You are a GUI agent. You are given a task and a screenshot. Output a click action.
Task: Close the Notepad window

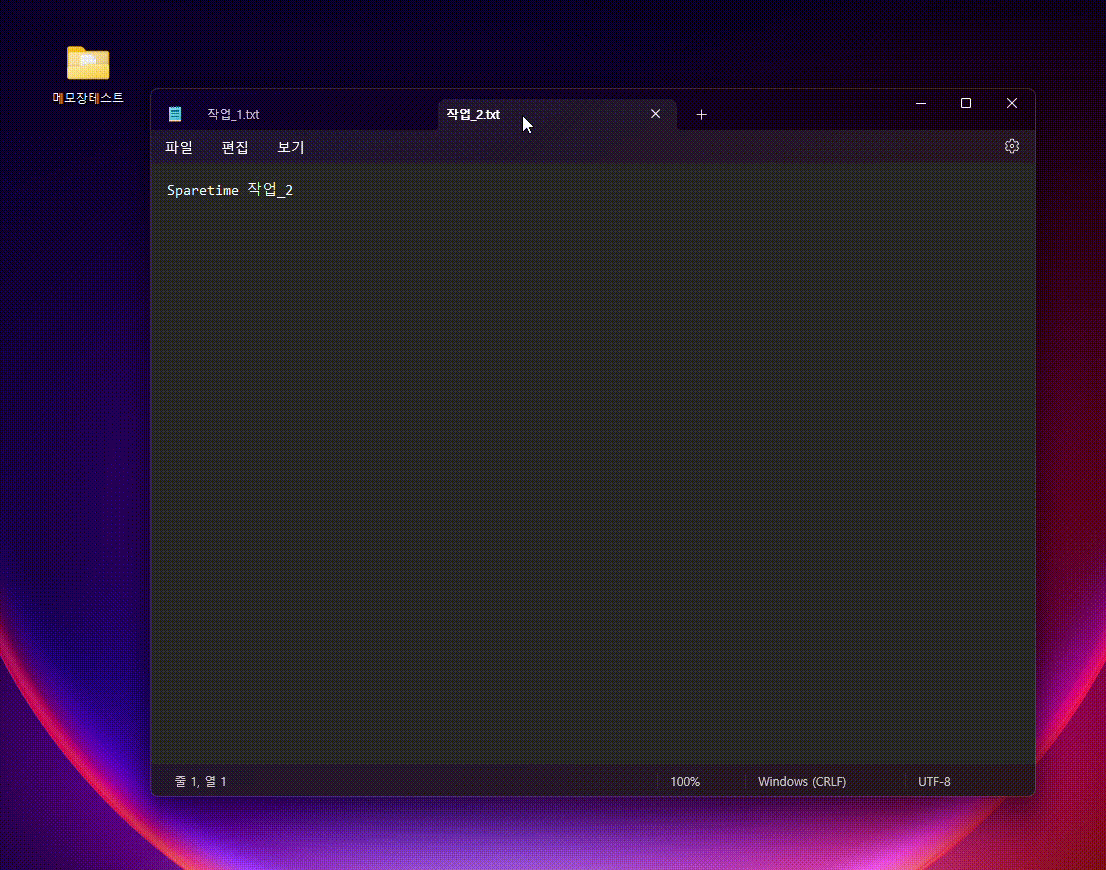(1011, 103)
